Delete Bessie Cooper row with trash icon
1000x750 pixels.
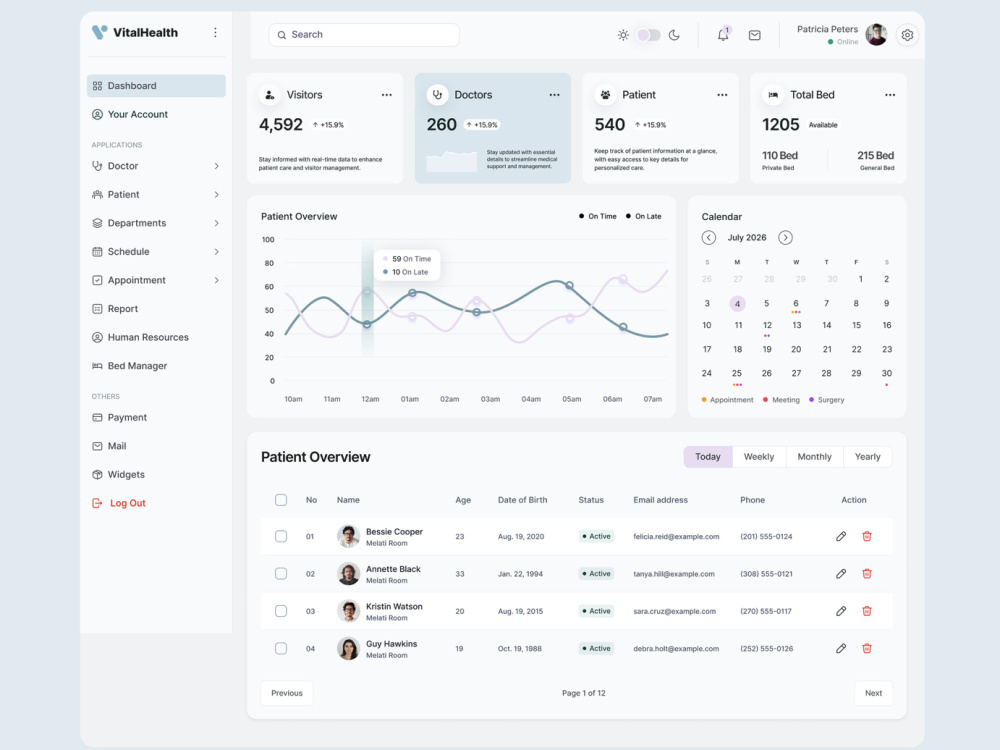tap(867, 536)
